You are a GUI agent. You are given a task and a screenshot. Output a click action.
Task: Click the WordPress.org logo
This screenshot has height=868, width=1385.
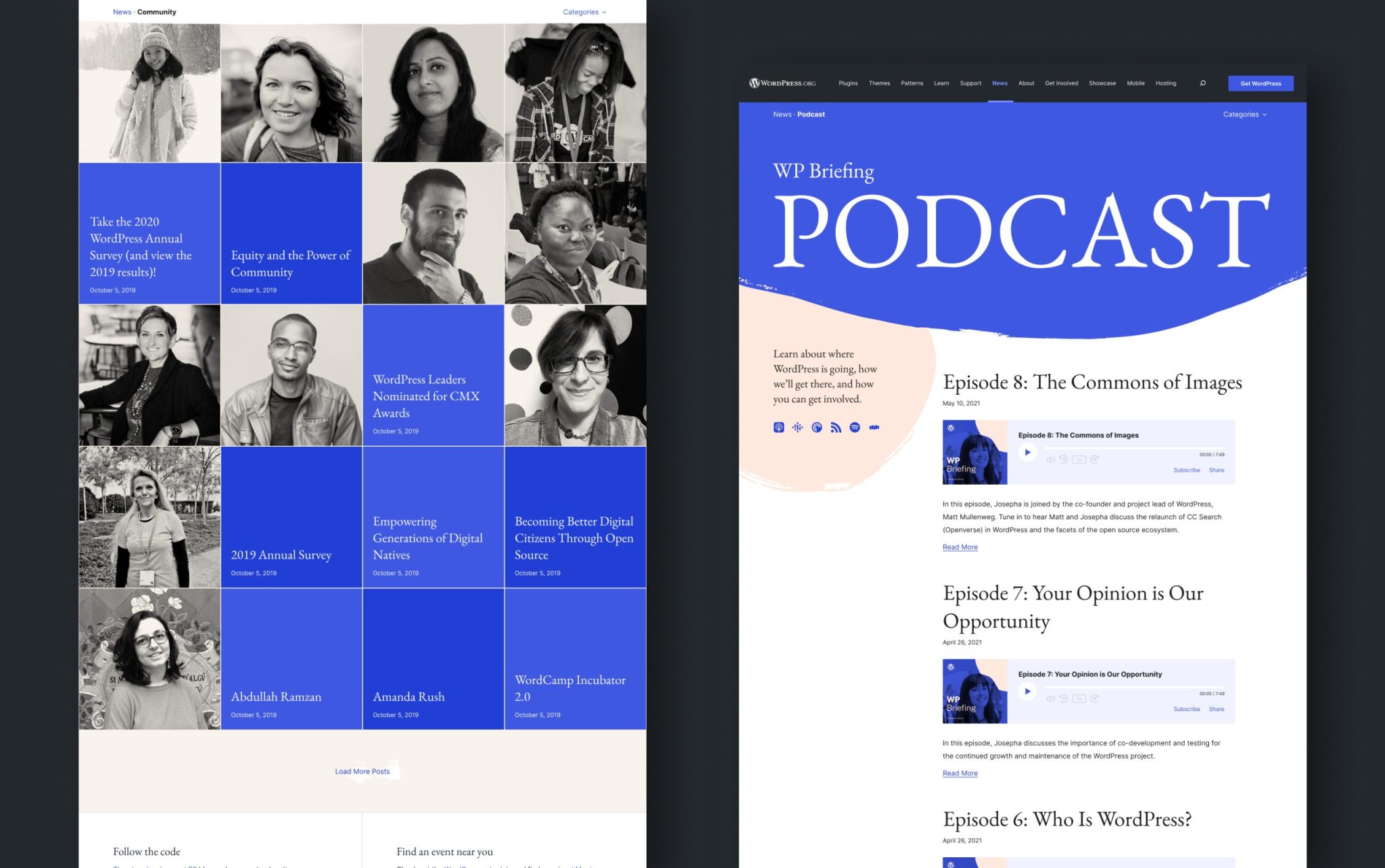(x=782, y=83)
